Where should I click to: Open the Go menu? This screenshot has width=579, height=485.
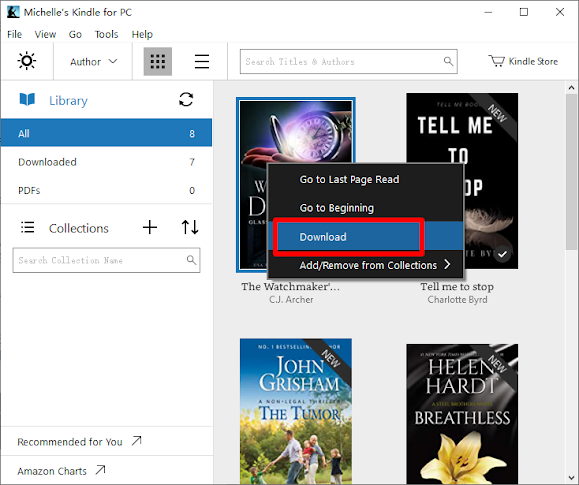tap(75, 34)
